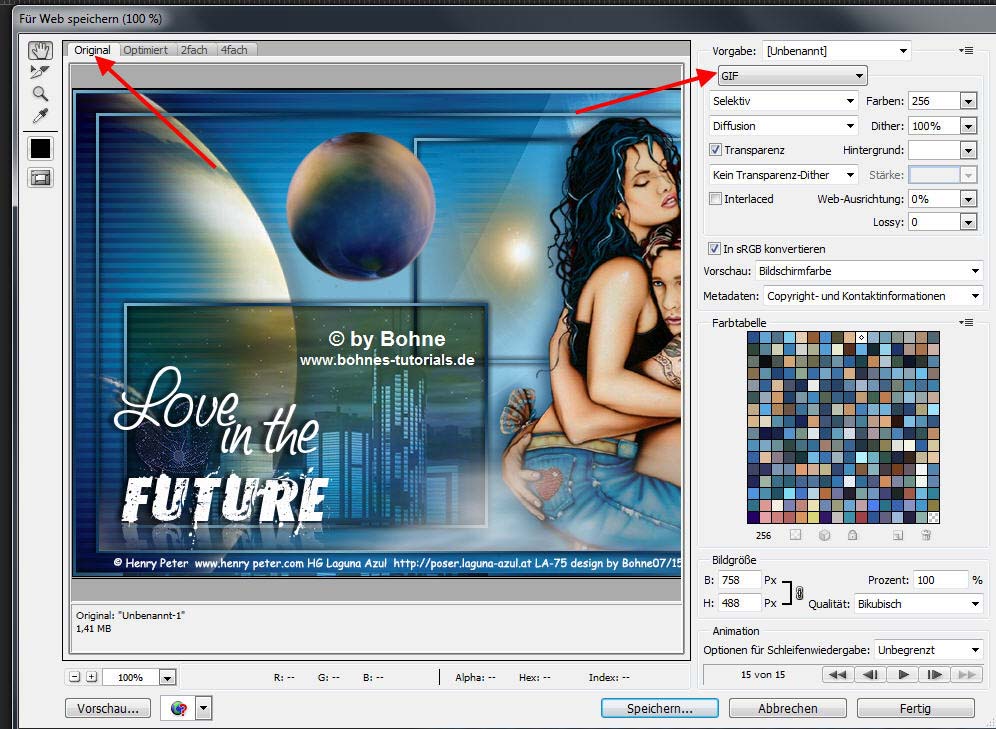Play the animation
Viewport: 996px width, 729px height.
point(903,675)
